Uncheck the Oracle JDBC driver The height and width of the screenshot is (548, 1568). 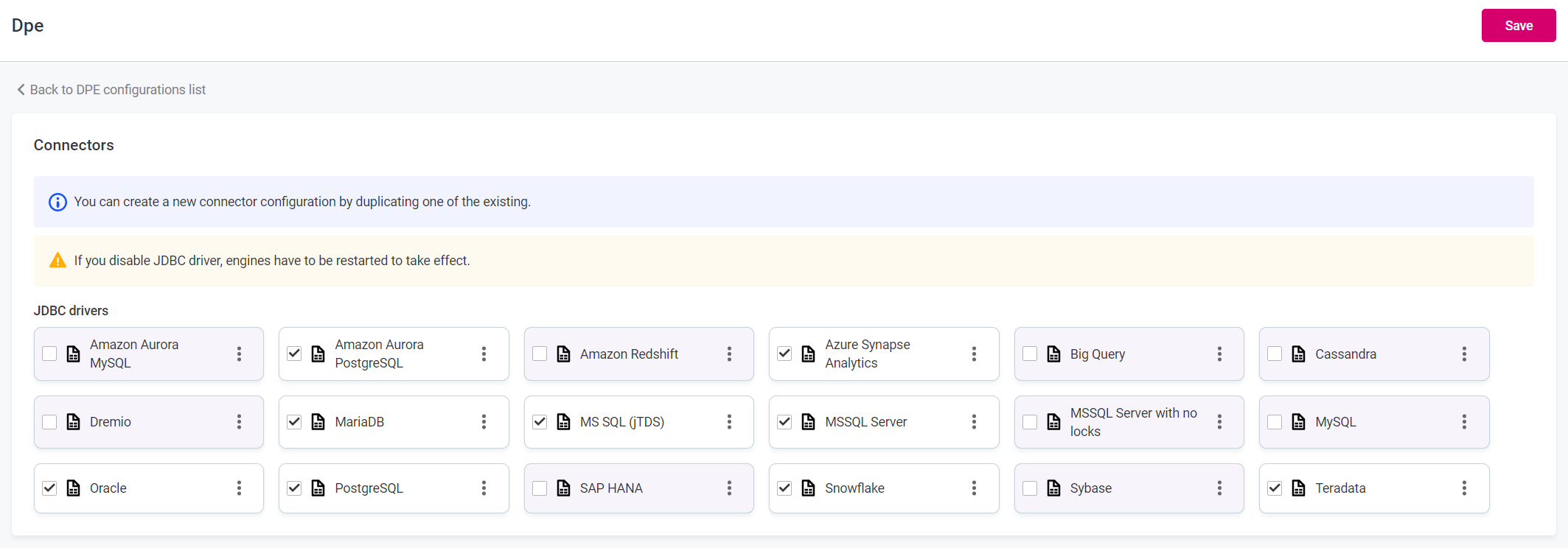pyautogui.click(x=49, y=488)
